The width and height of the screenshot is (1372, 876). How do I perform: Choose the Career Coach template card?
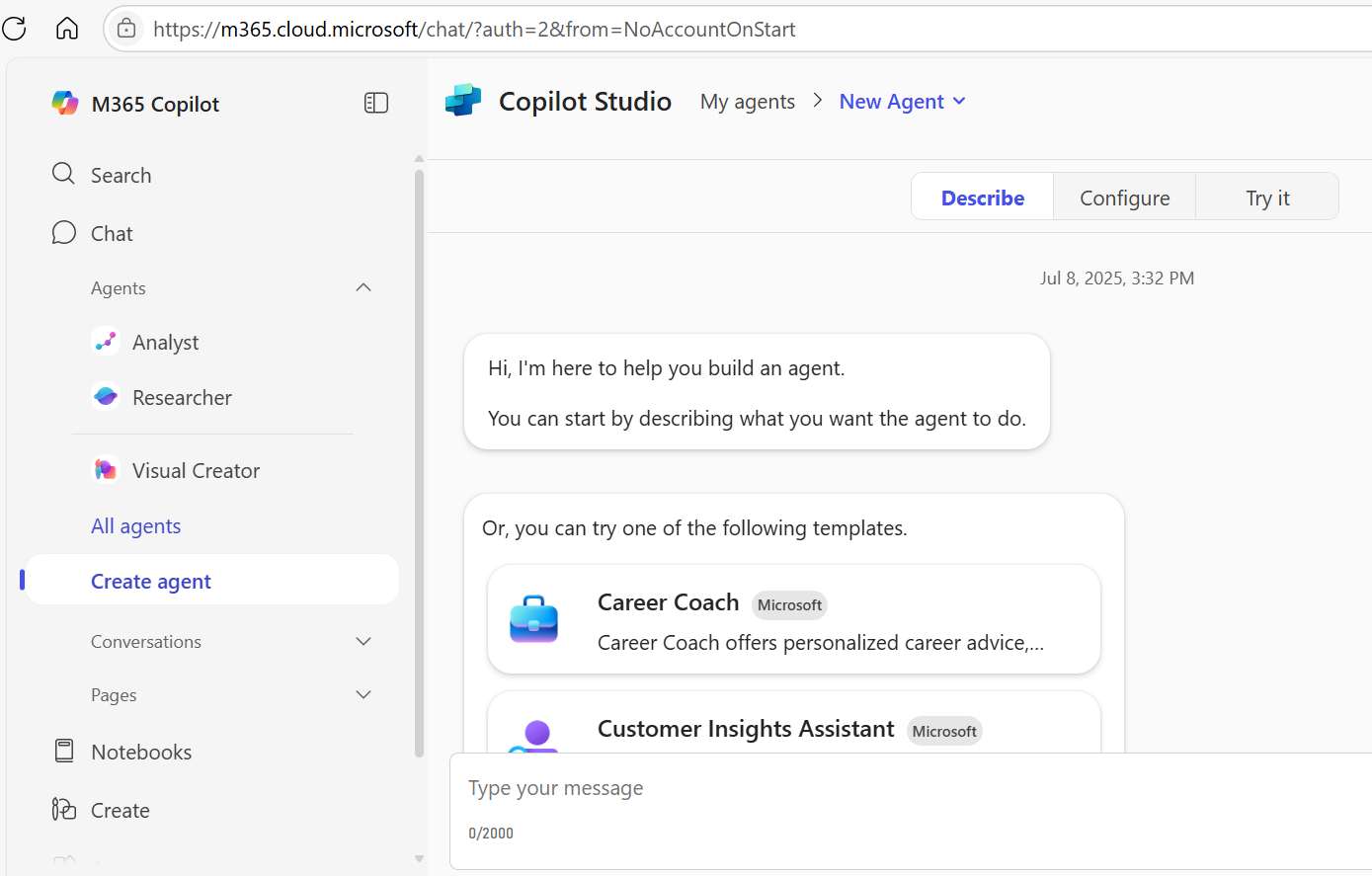click(x=794, y=619)
